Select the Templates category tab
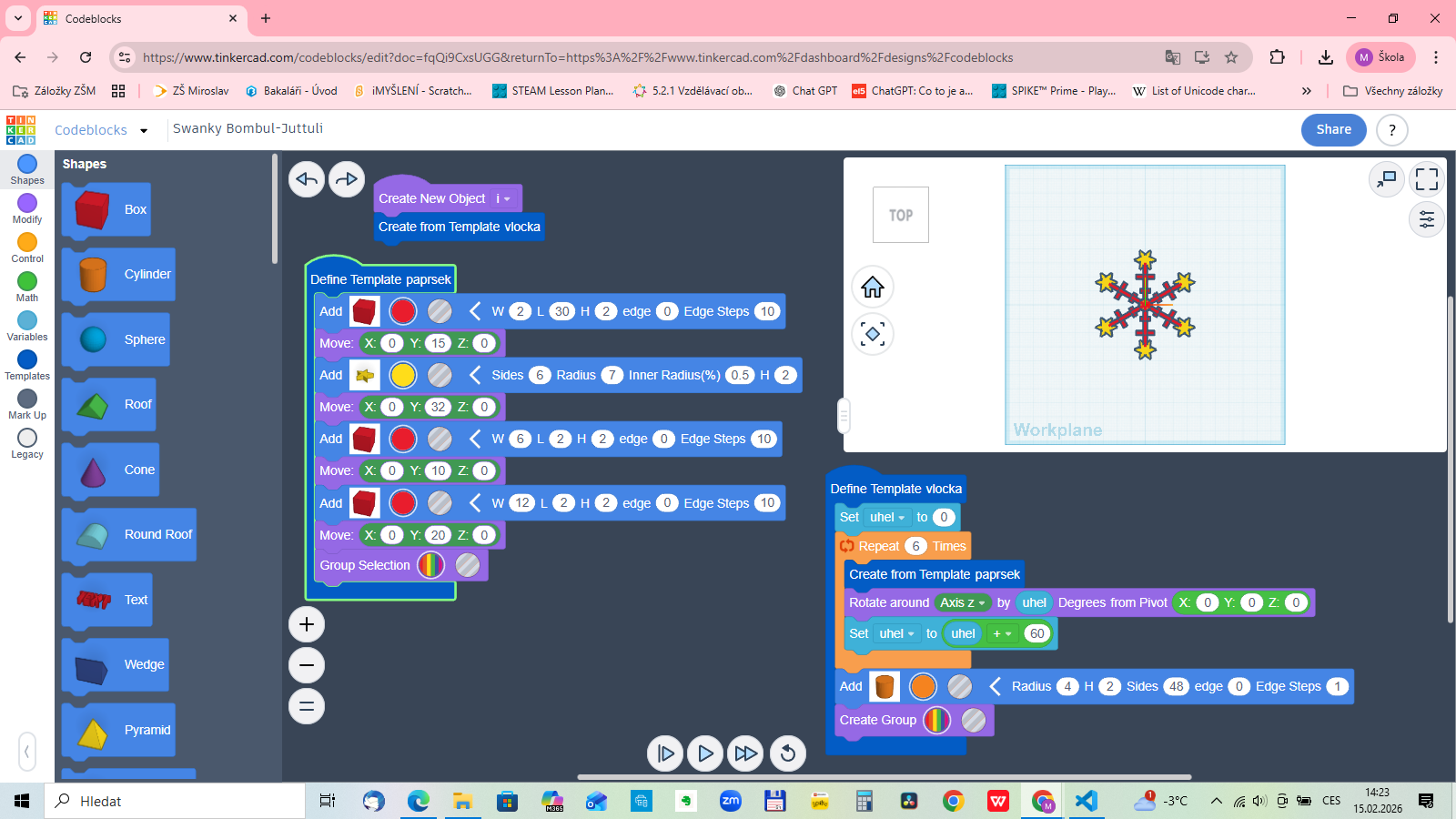 (x=27, y=365)
